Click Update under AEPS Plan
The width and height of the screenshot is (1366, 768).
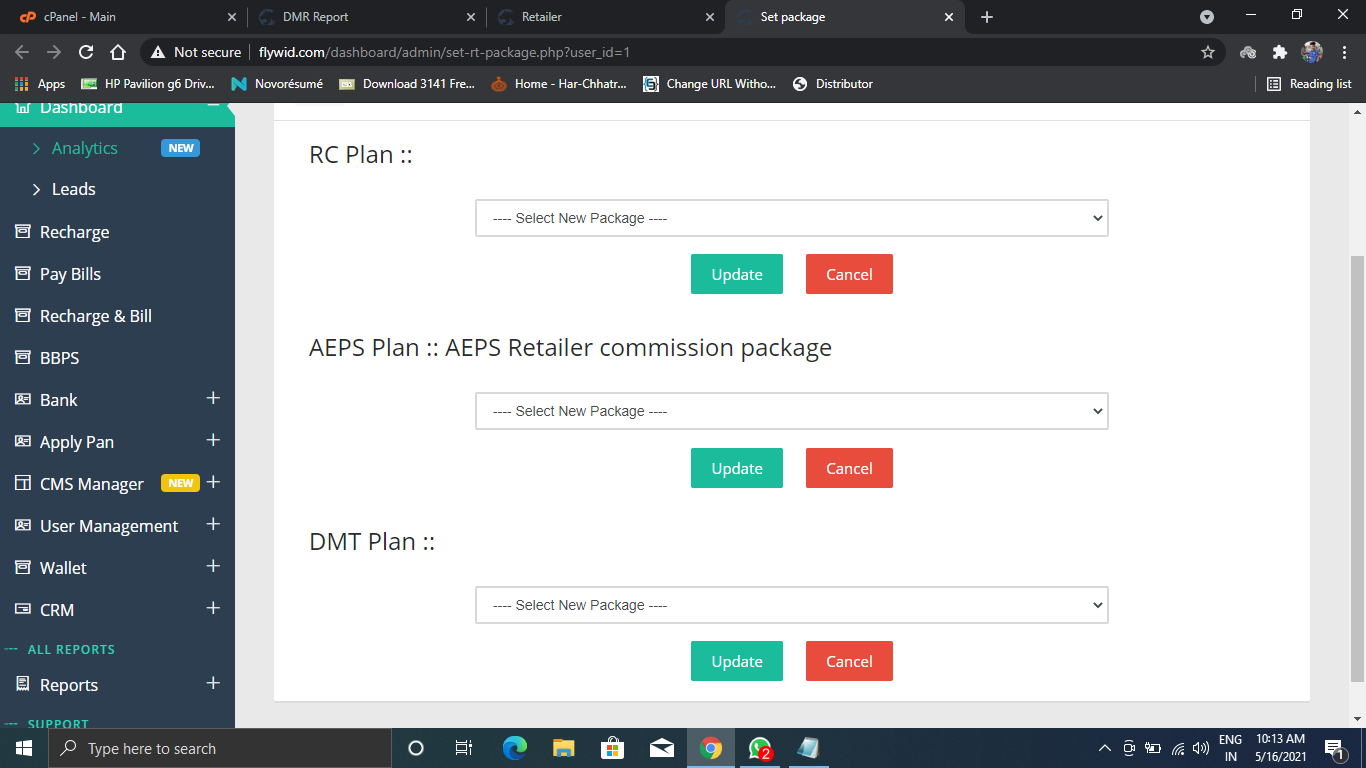point(736,468)
